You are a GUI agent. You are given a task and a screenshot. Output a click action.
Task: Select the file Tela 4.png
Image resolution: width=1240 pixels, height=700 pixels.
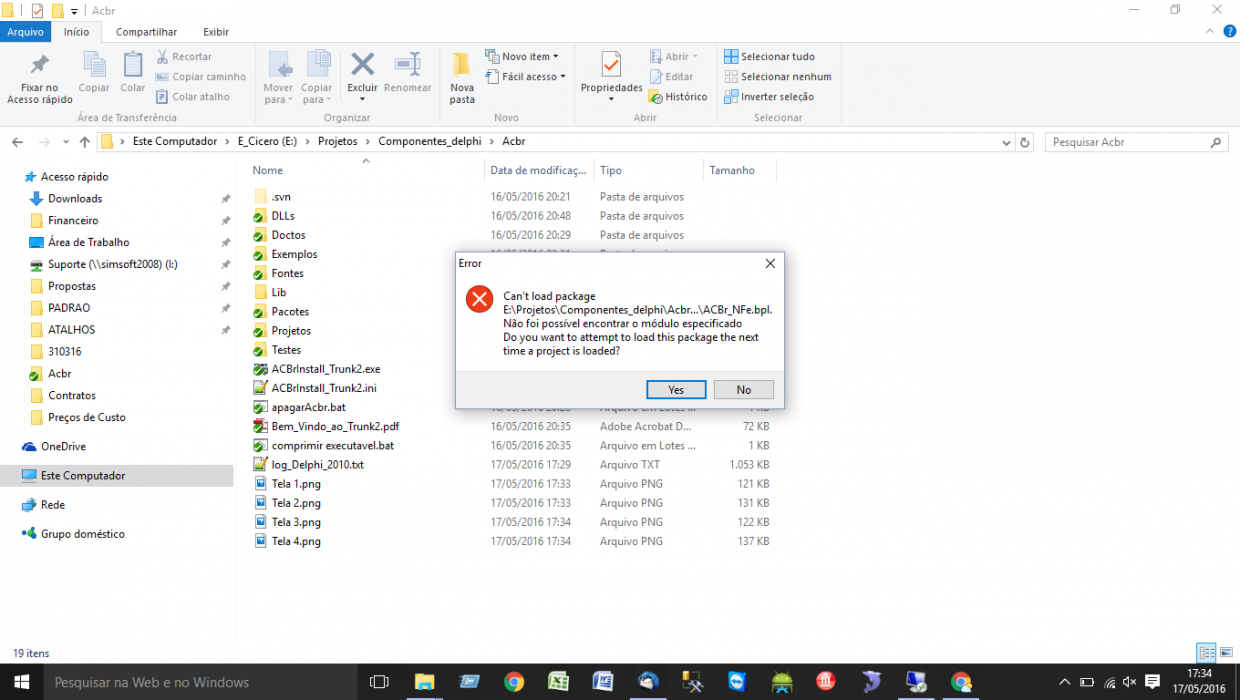tap(296, 541)
